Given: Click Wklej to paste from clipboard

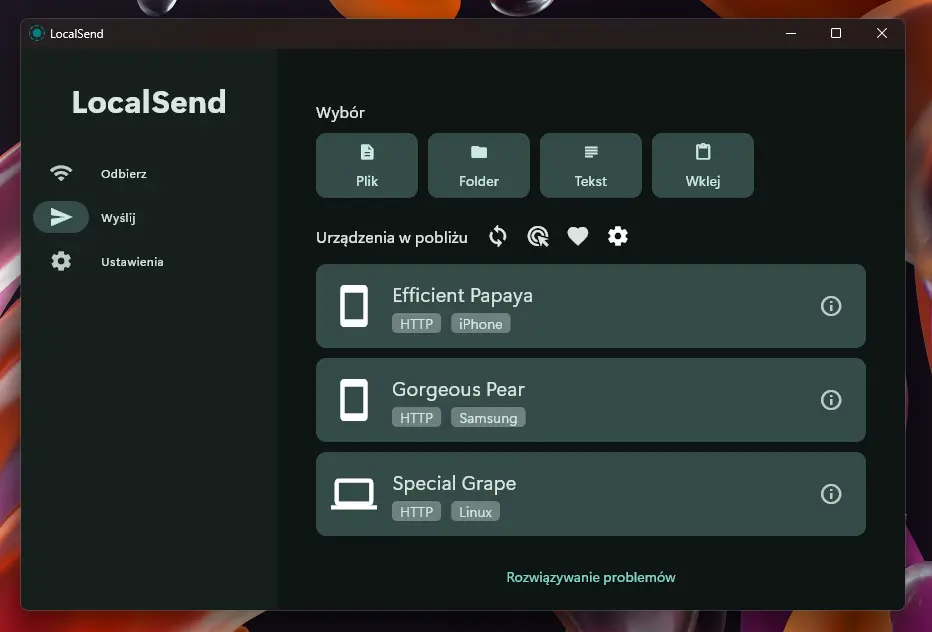Looking at the screenshot, I should tap(703, 165).
